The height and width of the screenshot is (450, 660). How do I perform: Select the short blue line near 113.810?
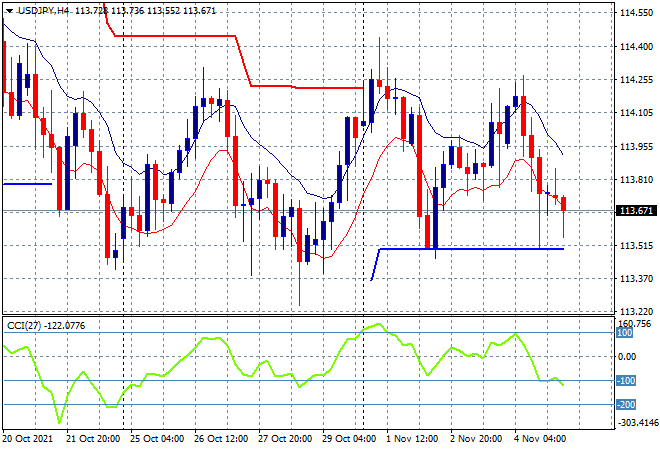[27, 184]
